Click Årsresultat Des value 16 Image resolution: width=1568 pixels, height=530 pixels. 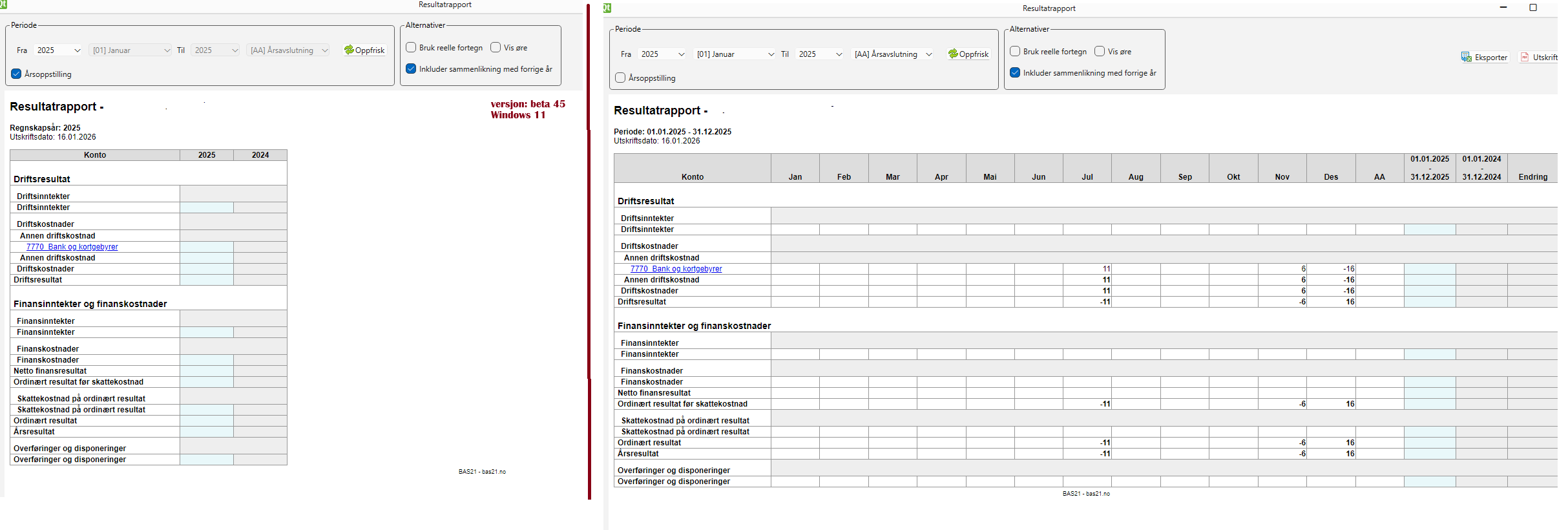click(1350, 454)
